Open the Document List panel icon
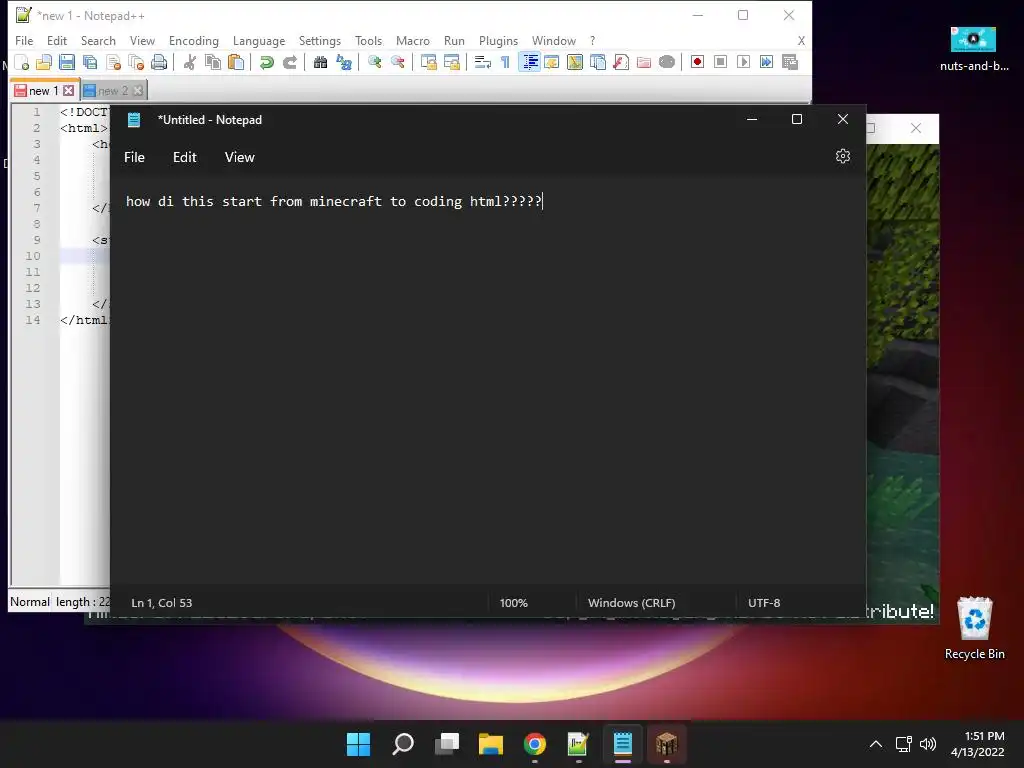Image resolution: width=1024 pixels, height=768 pixels. tap(598, 62)
